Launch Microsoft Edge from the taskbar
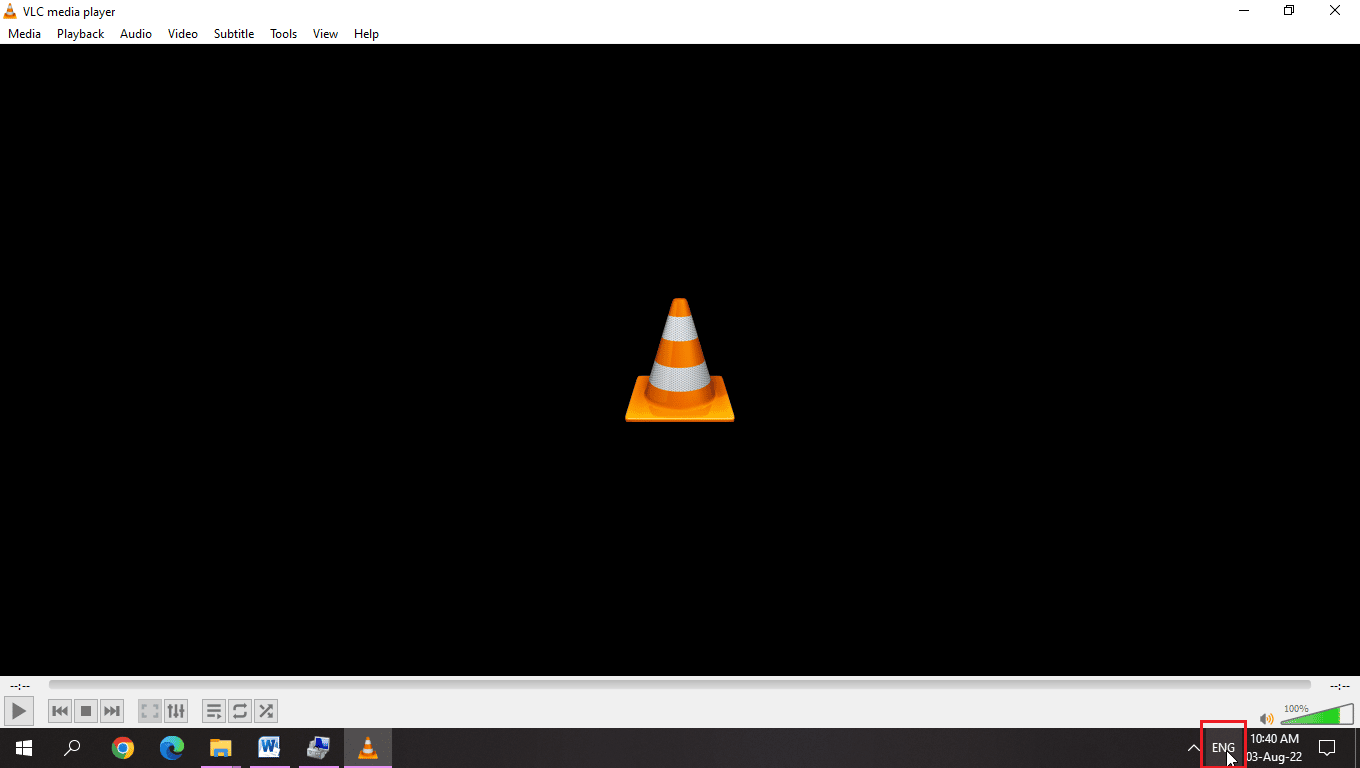Image resolution: width=1360 pixels, height=768 pixels. [172, 748]
